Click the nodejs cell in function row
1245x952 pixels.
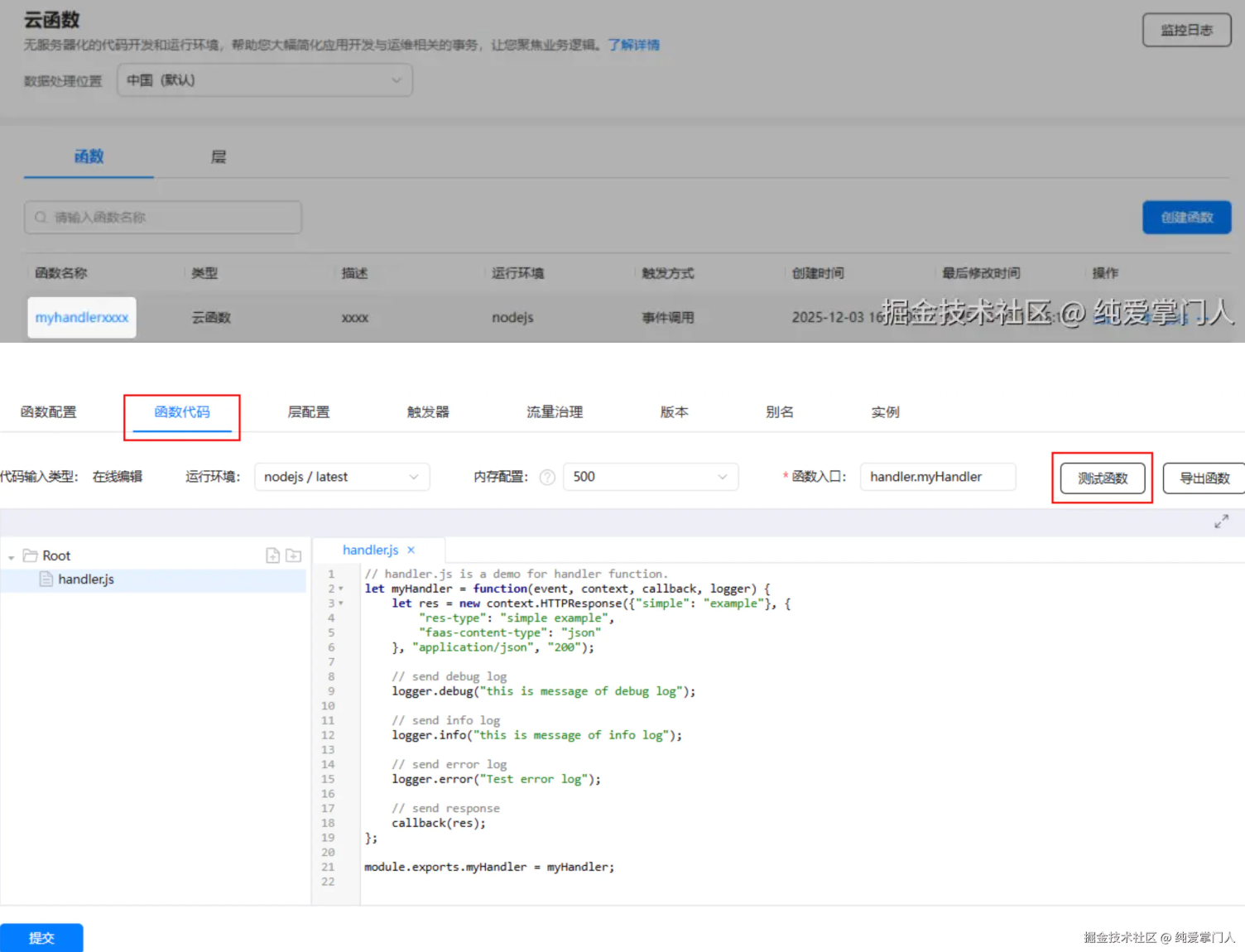click(x=512, y=317)
